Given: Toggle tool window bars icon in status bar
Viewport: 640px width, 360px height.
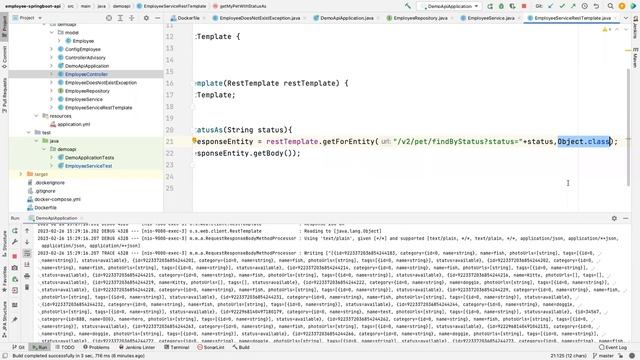Looking at the screenshot, I should (5, 356).
